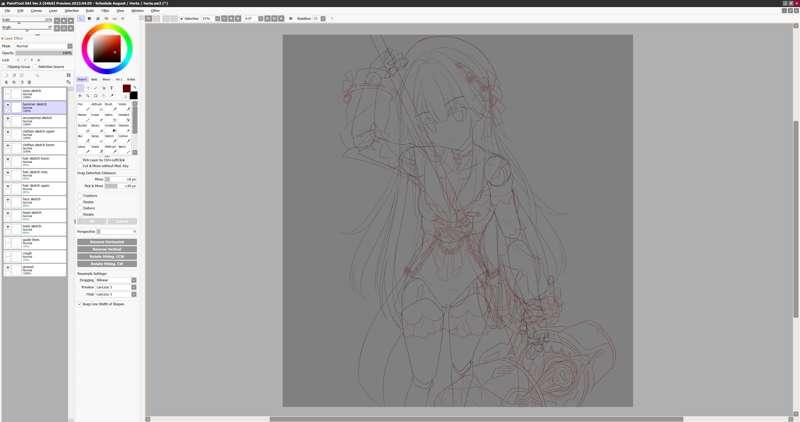Select the Zoom magnifier tool
This screenshot has height=422, width=800.
tap(88, 95)
